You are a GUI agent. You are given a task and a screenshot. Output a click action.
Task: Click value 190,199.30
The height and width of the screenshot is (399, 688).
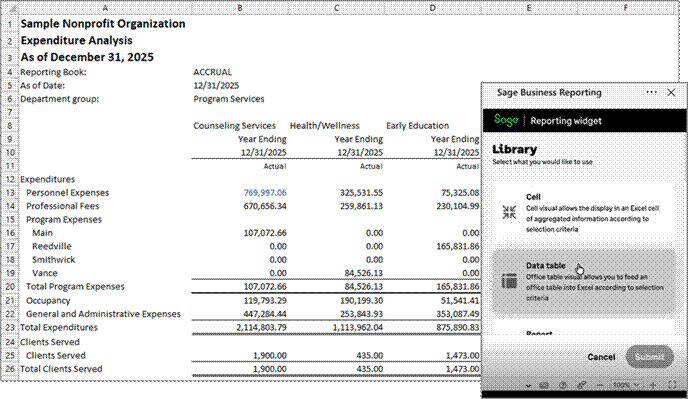pyautogui.click(x=361, y=301)
